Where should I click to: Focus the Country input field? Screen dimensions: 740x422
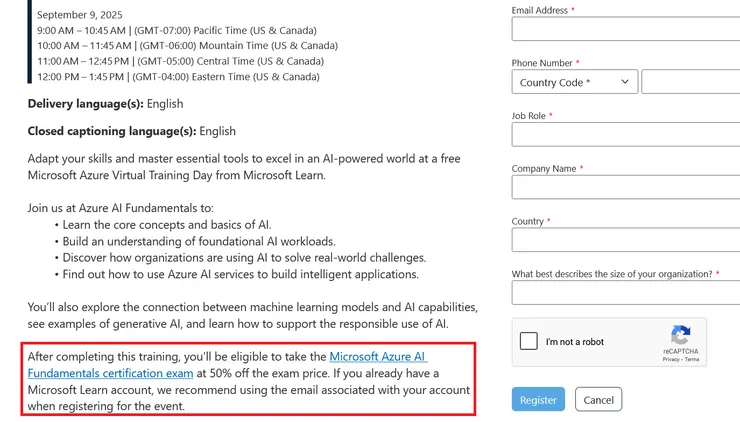[x=626, y=240]
